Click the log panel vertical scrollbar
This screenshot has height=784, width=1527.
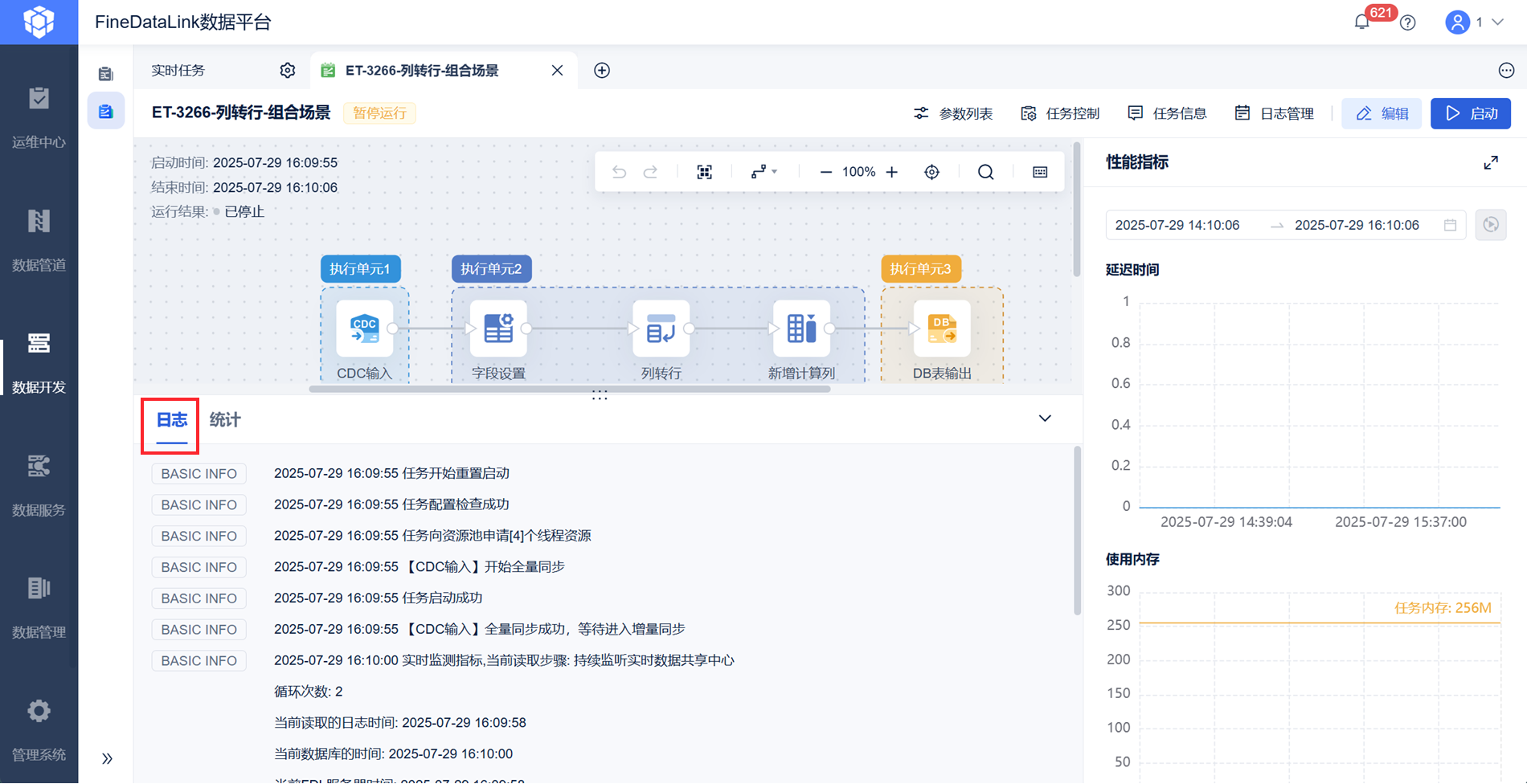[x=1077, y=531]
